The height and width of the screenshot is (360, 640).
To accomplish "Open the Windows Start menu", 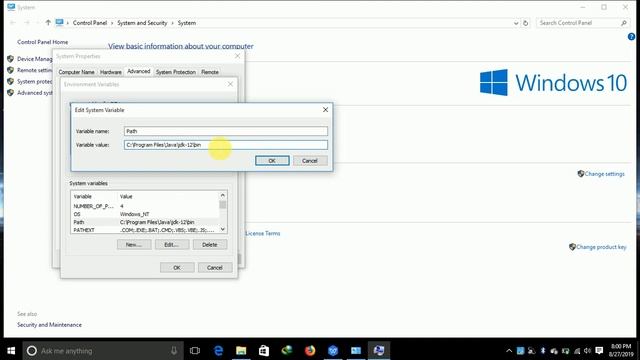I will coord(11,351).
